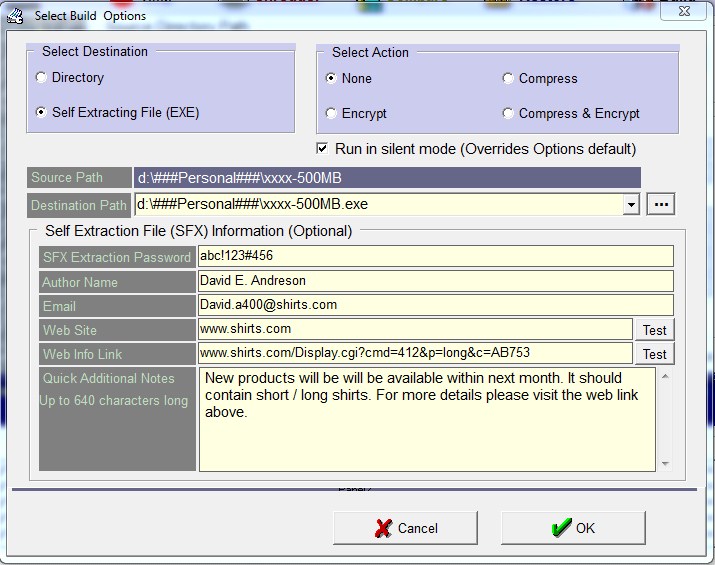Edit the SFX Extraction Password field
715x565 pixels.
click(x=436, y=256)
